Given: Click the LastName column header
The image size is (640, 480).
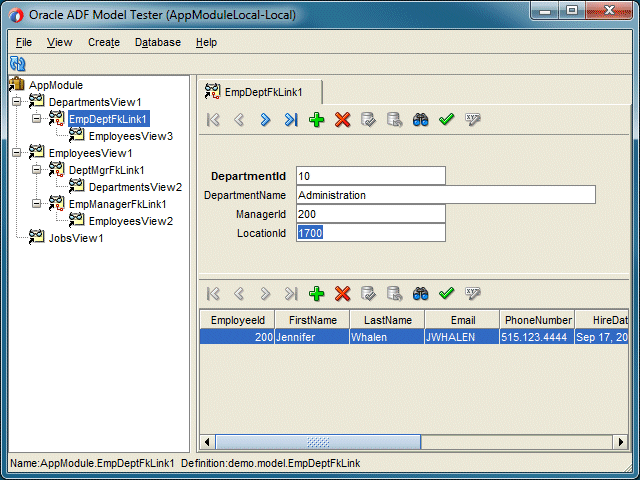Looking at the screenshot, I should [x=387, y=320].
